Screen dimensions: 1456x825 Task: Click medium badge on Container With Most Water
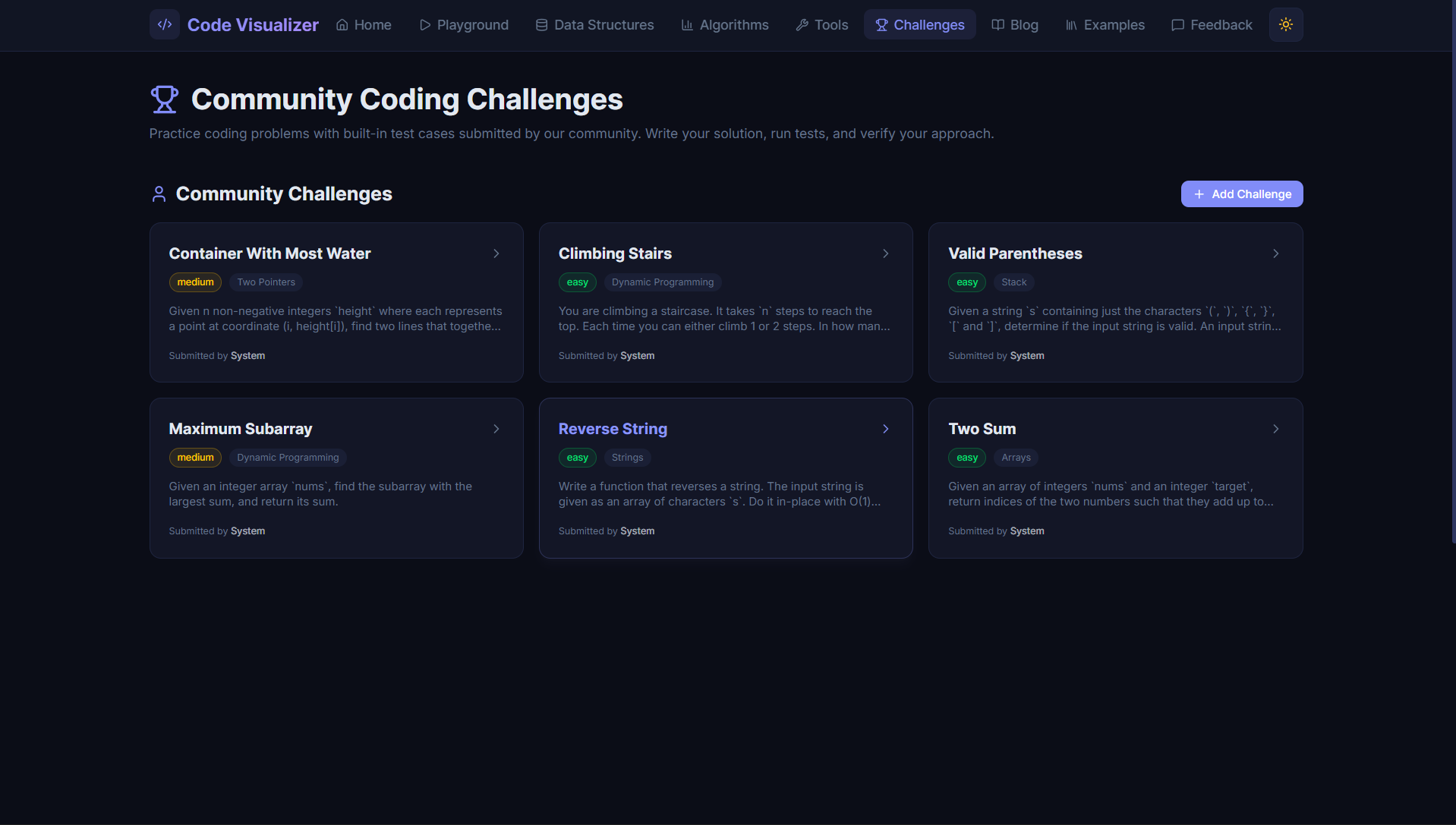point(195,282)
